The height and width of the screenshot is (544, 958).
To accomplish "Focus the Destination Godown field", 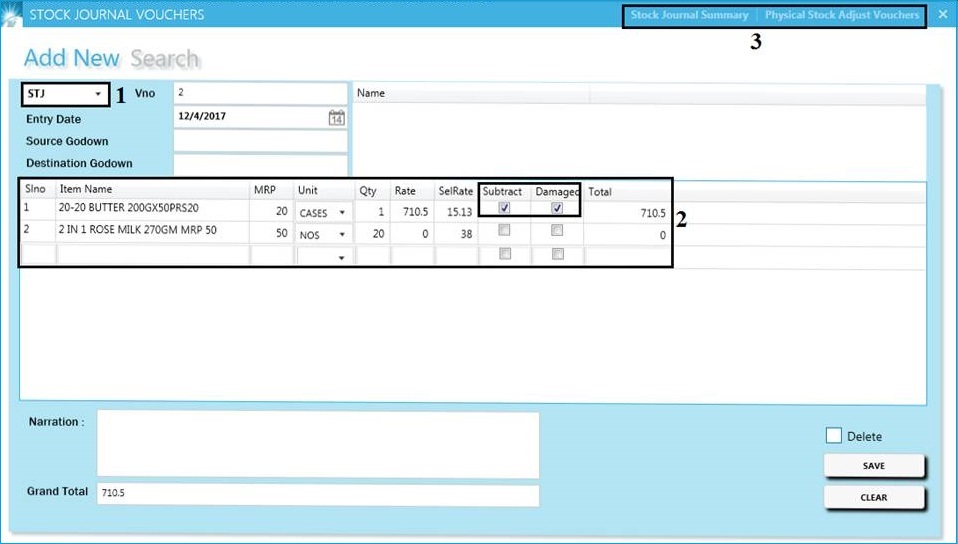I will point(260,164).
